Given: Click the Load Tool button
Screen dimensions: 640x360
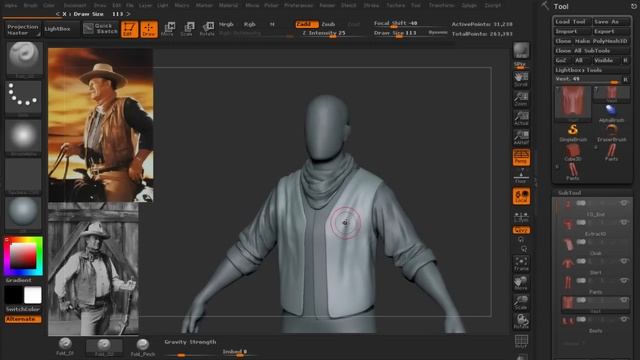Looking at the screenshot, I should pyautogui.click(x=572, y=22).
